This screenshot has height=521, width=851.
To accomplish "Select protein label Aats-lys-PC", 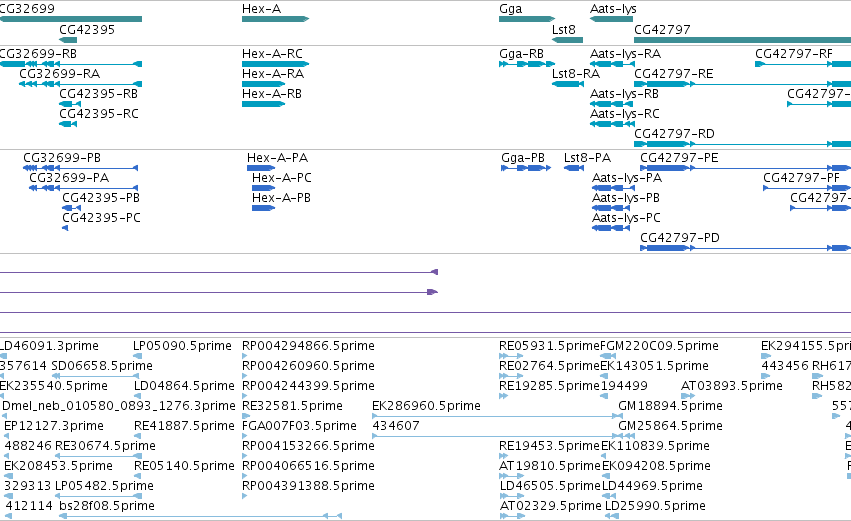I will point(626,218).
